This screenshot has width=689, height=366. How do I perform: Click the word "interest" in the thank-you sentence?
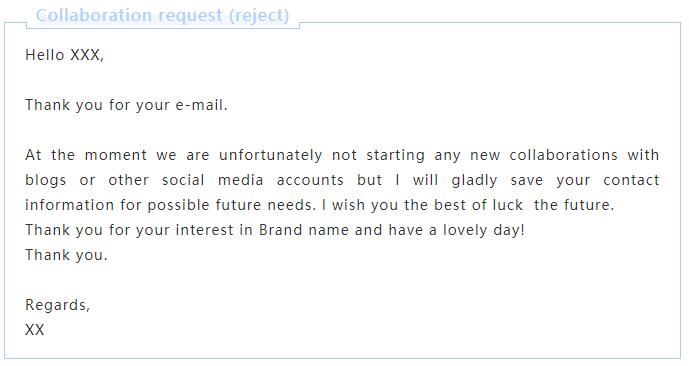(204, 230)
